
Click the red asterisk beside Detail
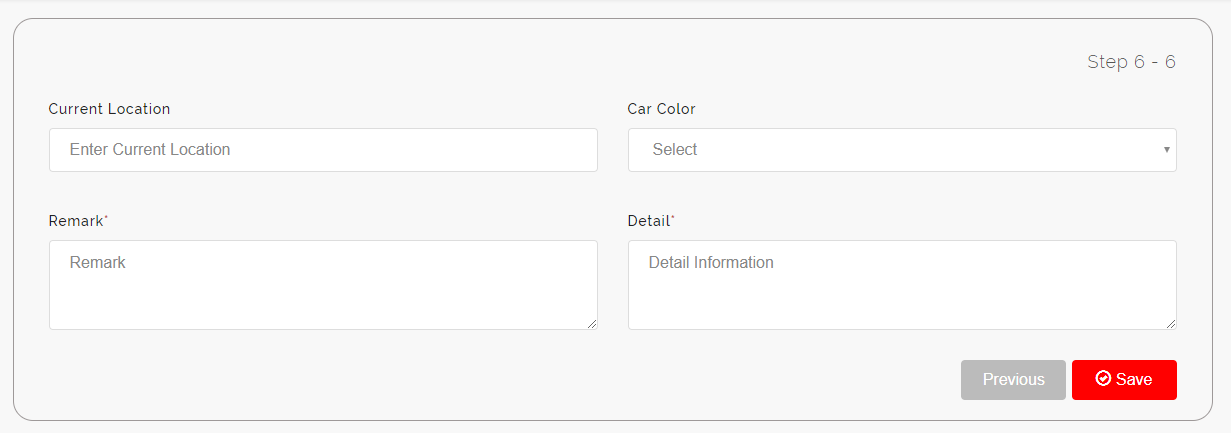point(673,218)
